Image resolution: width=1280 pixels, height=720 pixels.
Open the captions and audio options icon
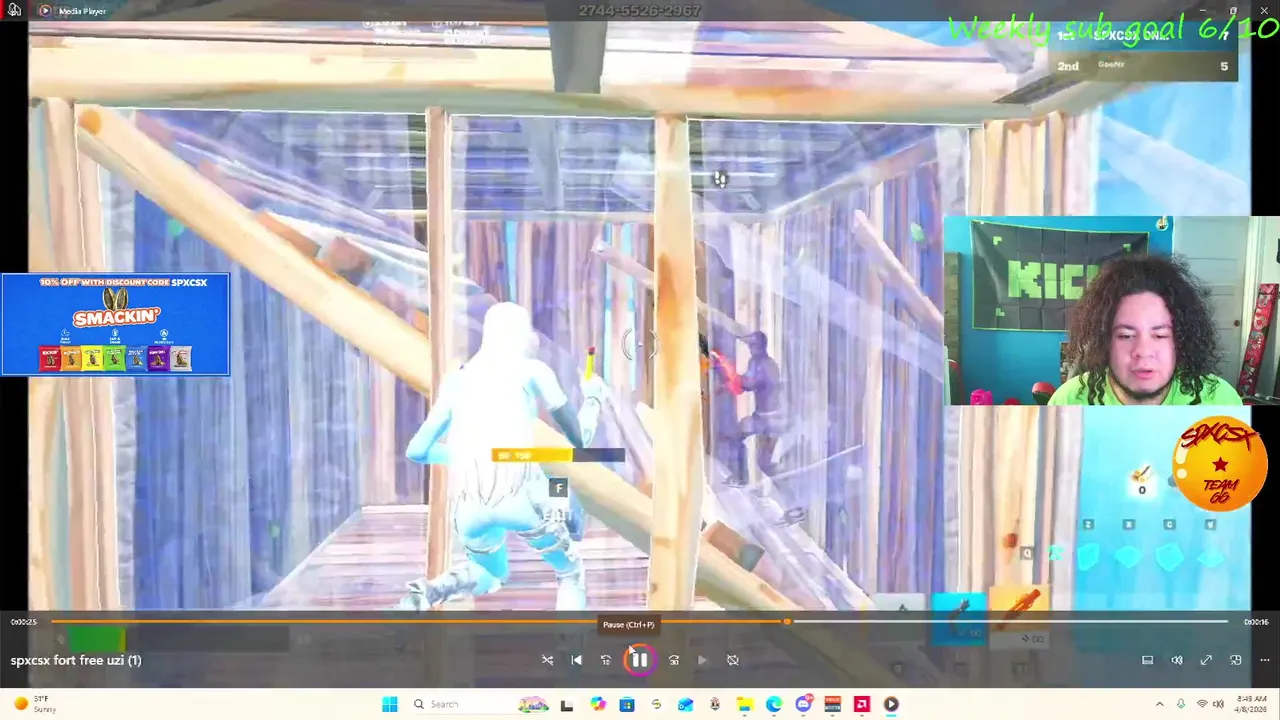1147,660
